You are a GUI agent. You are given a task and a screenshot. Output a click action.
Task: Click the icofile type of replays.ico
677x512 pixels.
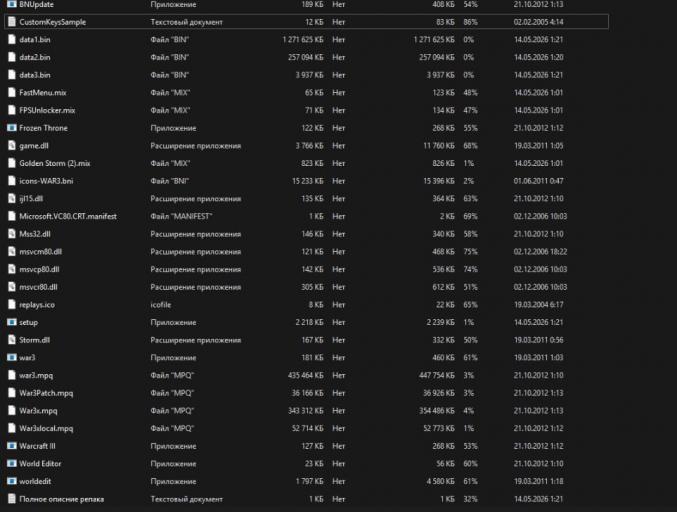coord(161,305)
